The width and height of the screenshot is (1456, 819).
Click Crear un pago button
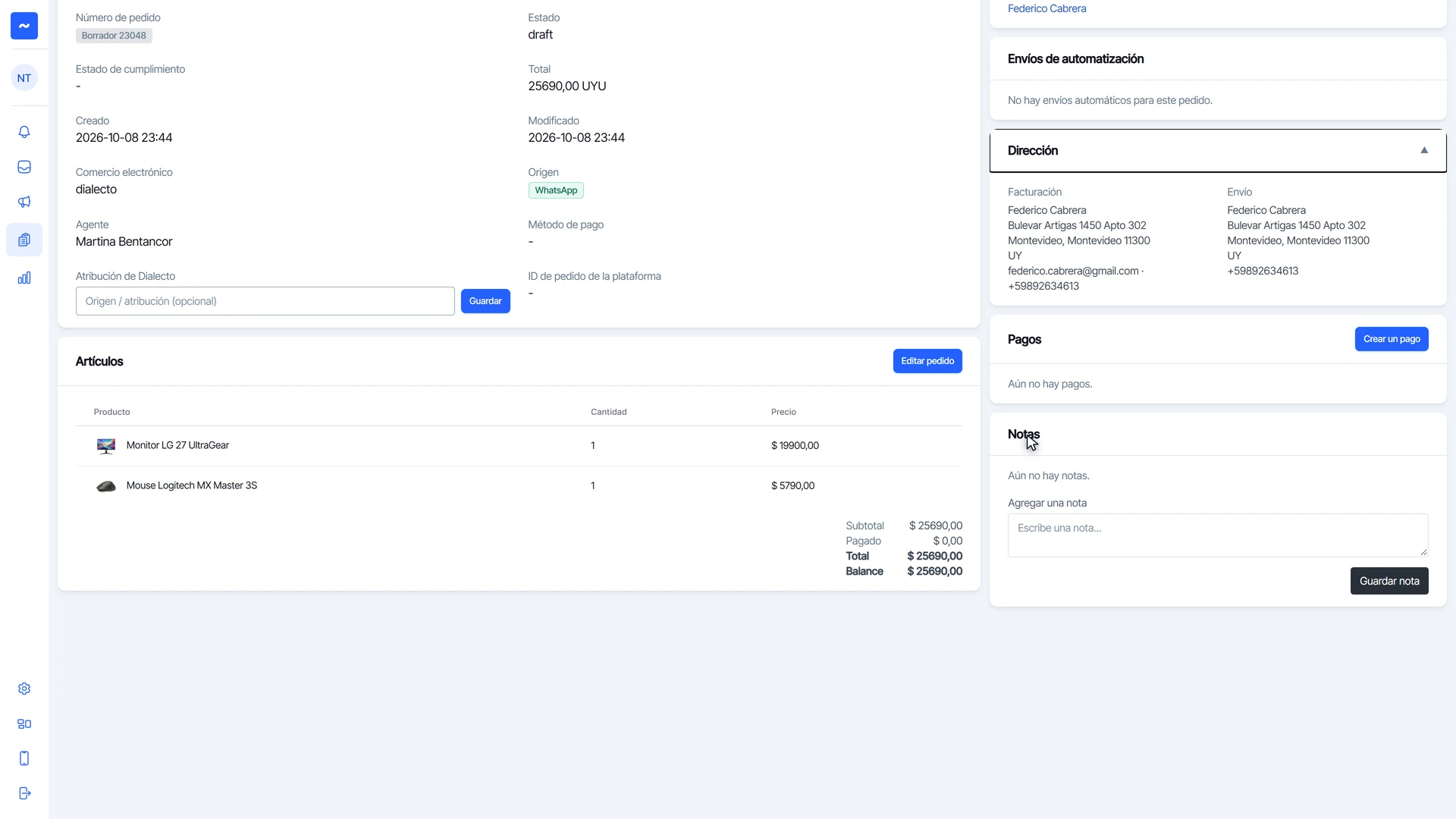pos(1392,339)
